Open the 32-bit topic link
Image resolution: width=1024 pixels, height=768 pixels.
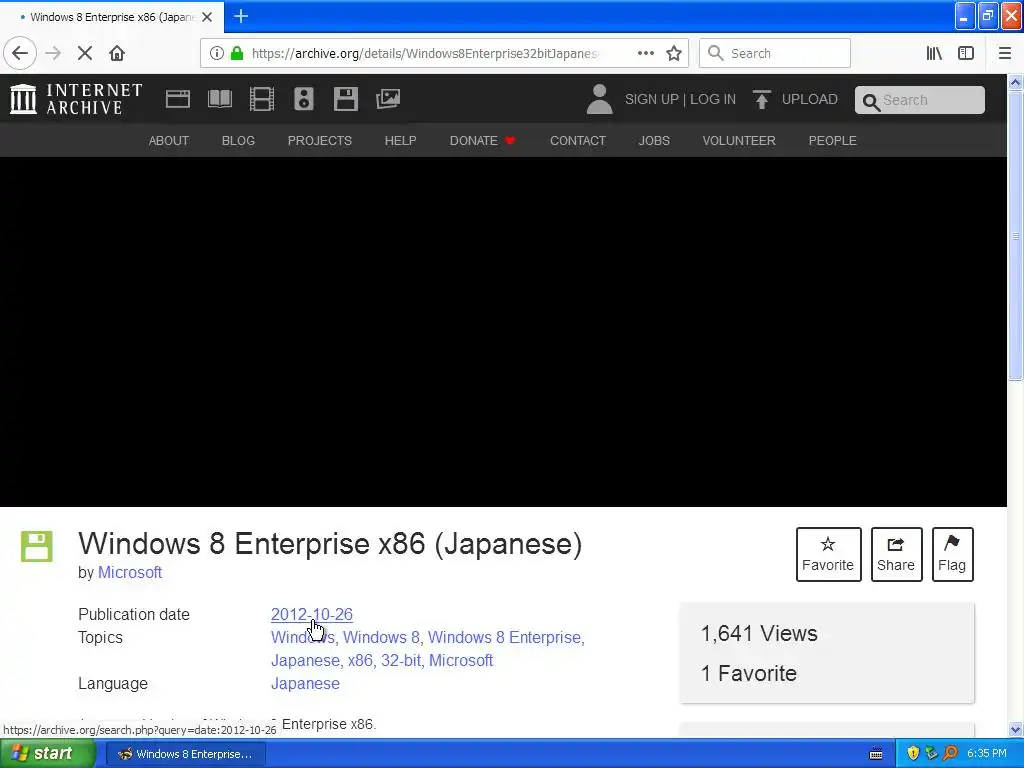coord(400,660)
